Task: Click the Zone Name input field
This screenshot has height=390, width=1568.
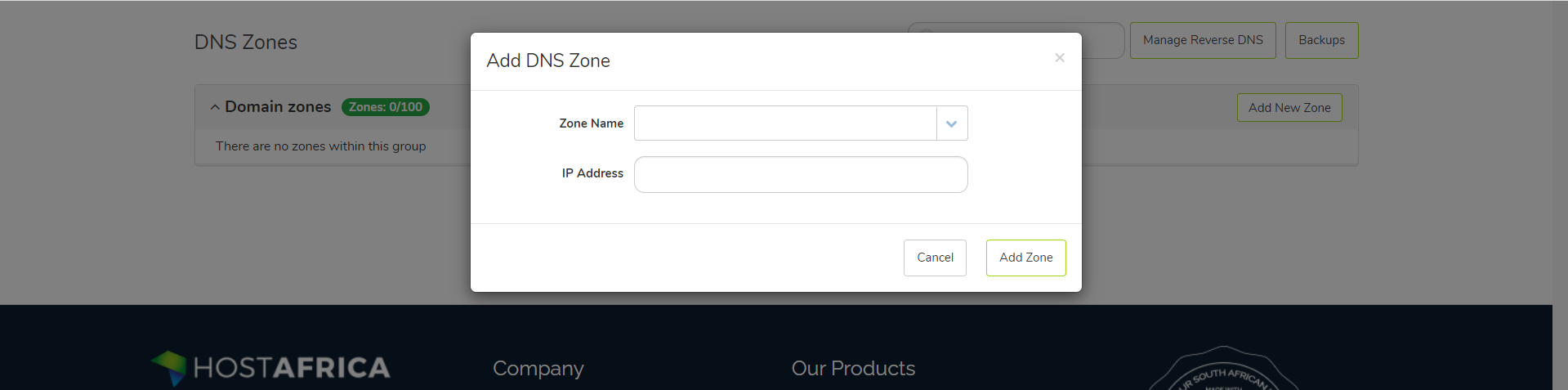Action: pyautogui.click(x=785, y=123)
